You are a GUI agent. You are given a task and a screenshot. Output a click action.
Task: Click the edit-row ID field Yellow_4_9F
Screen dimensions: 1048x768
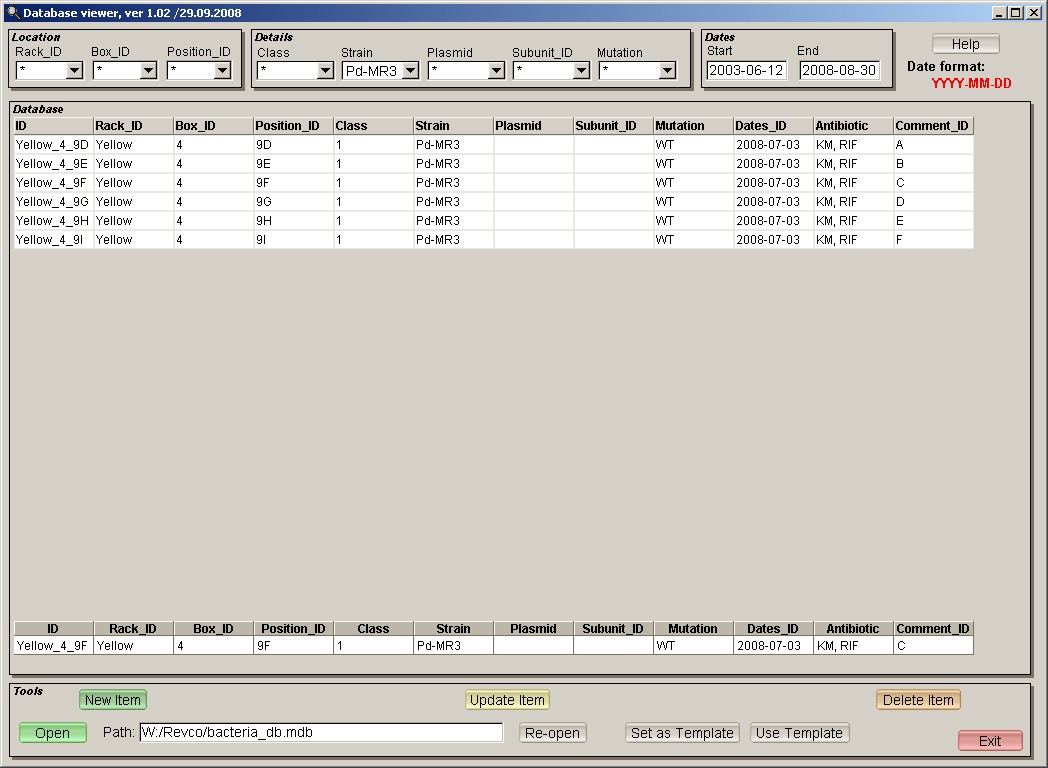pos(53,646)
